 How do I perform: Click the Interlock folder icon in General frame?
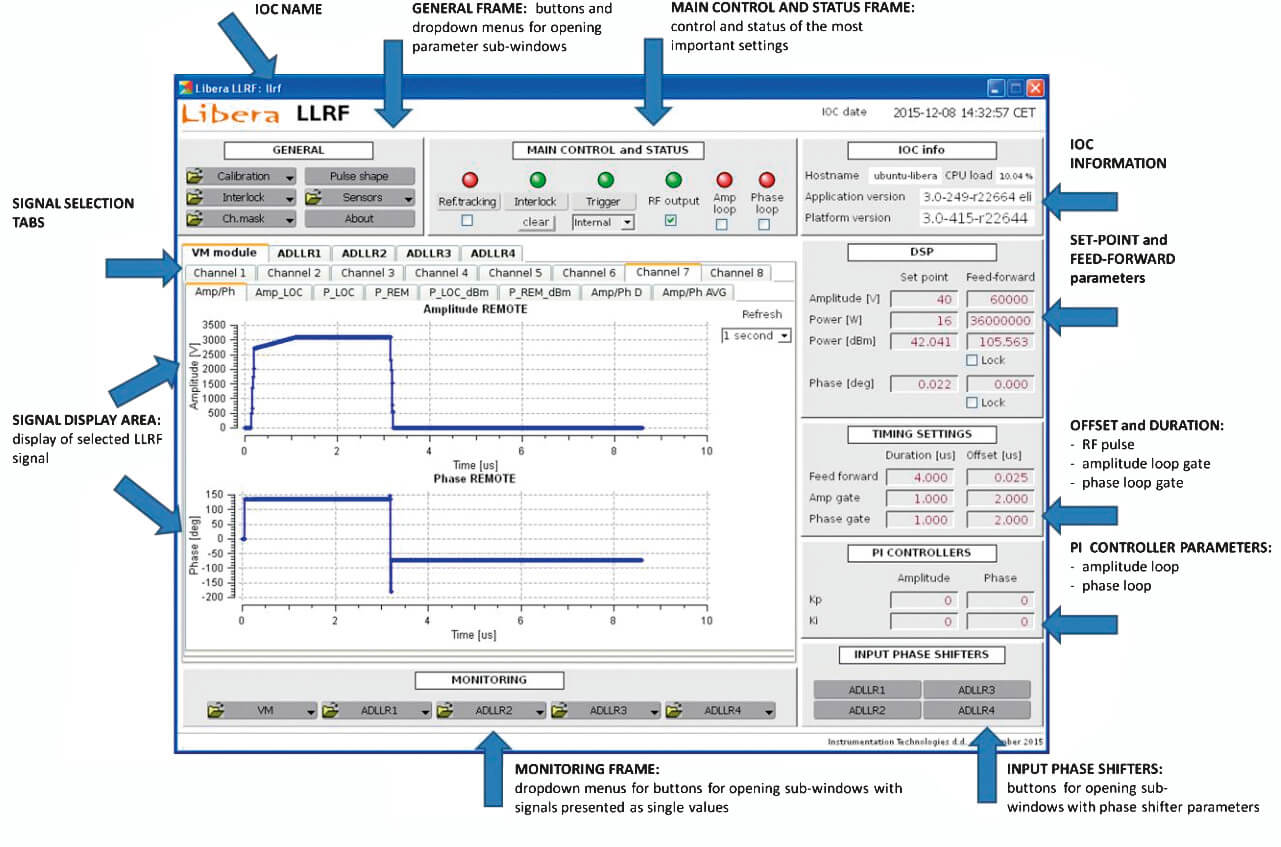point(196,198)
